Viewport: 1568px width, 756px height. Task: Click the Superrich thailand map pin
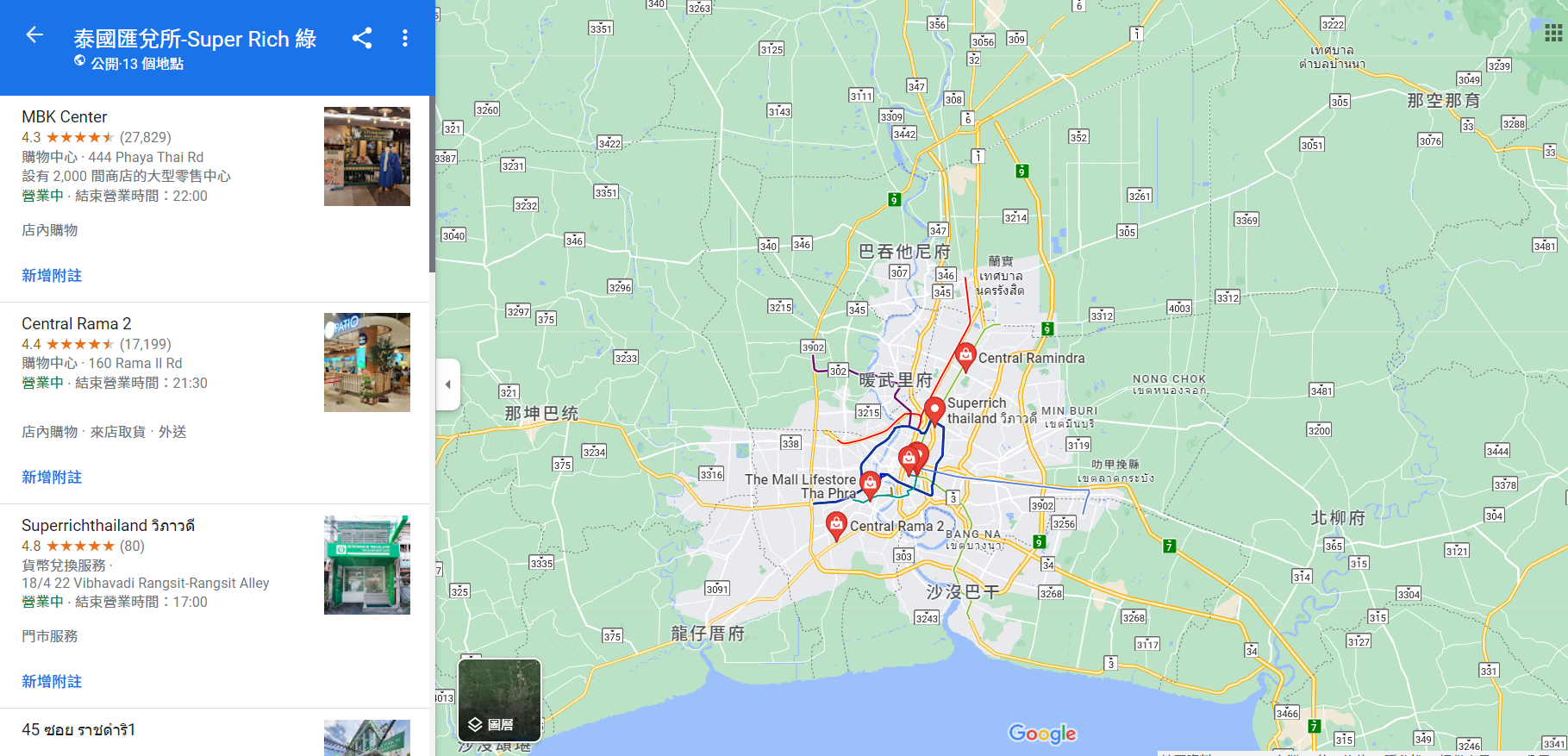pos(934,409)
